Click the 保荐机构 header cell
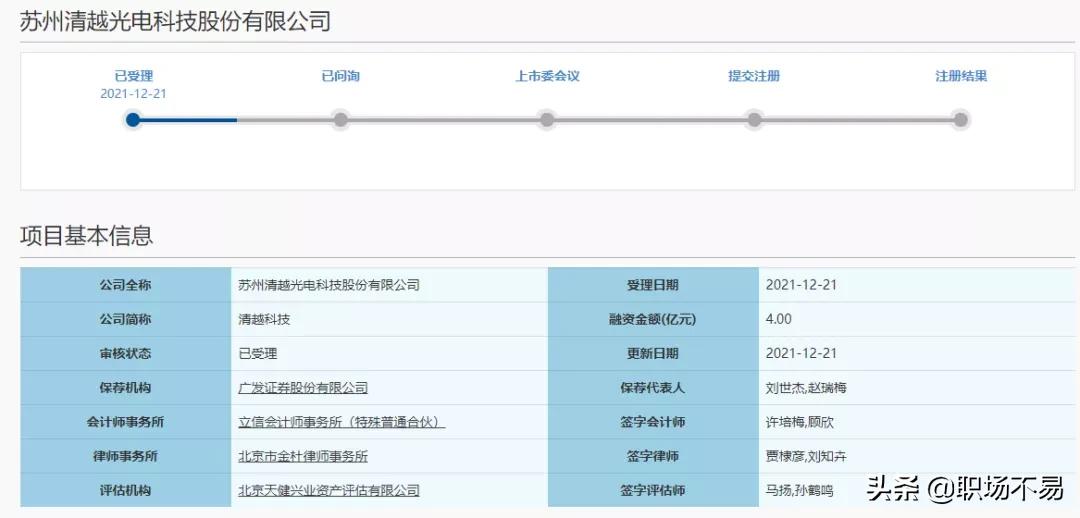The width and height of the screenshot is (1080, 518). (125, 388)
